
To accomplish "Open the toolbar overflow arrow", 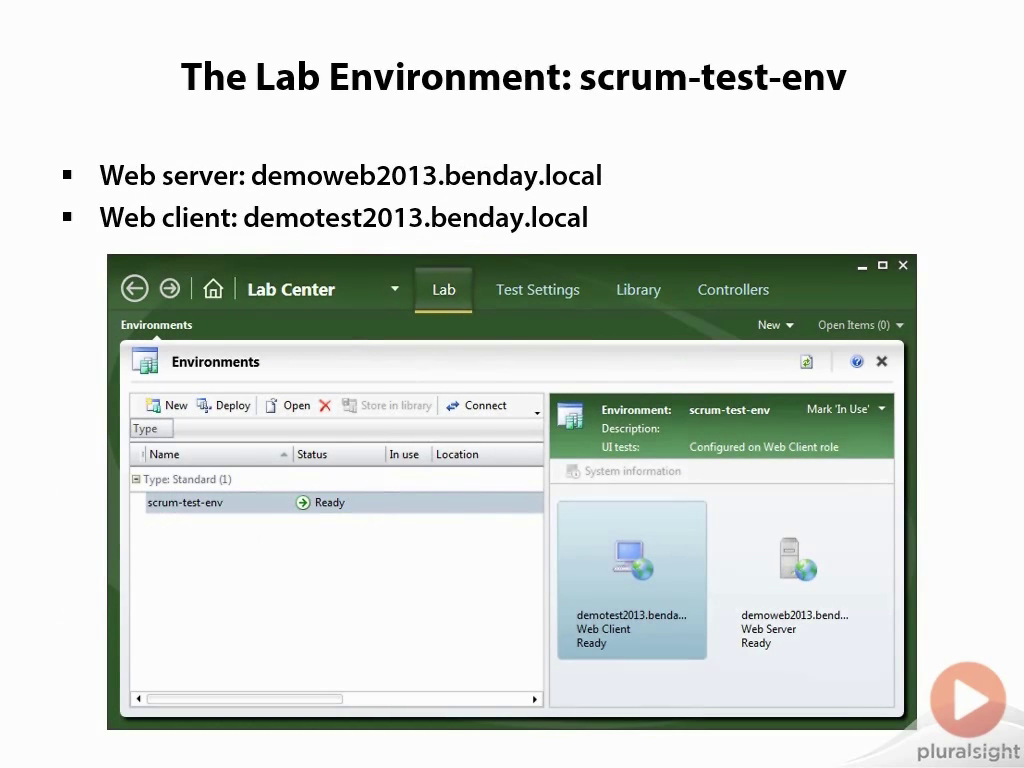I will point(537,413).
